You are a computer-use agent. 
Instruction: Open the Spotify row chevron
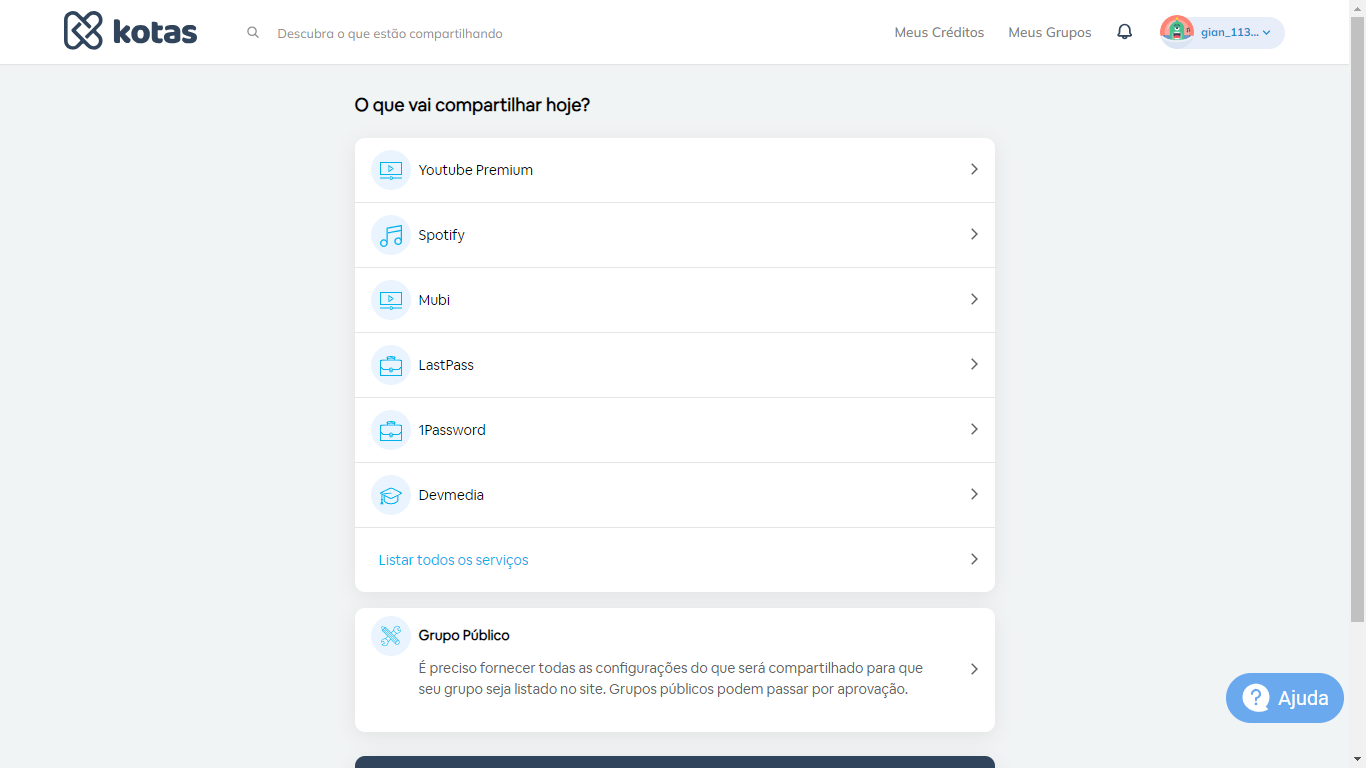pos(974,234)
